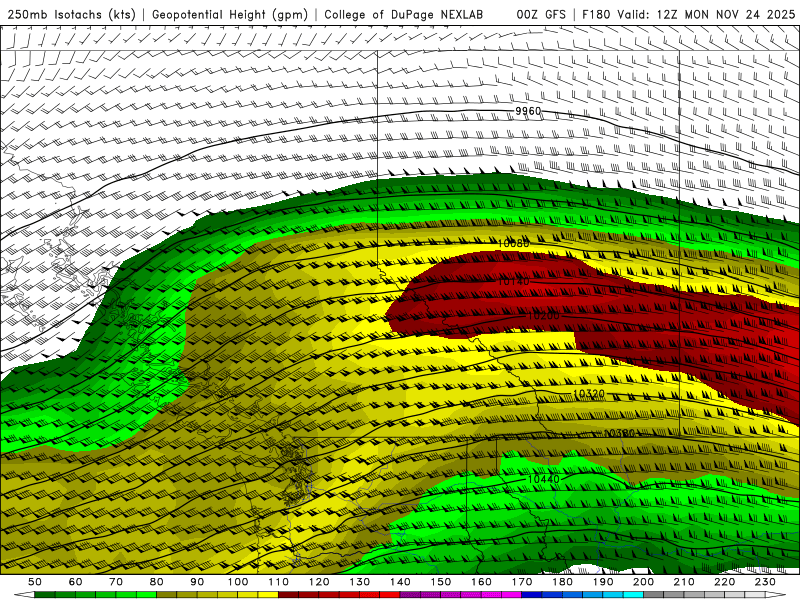Click the 9960 height contour label
This screenshot has height=600, width=800.
tap(528, 111)
